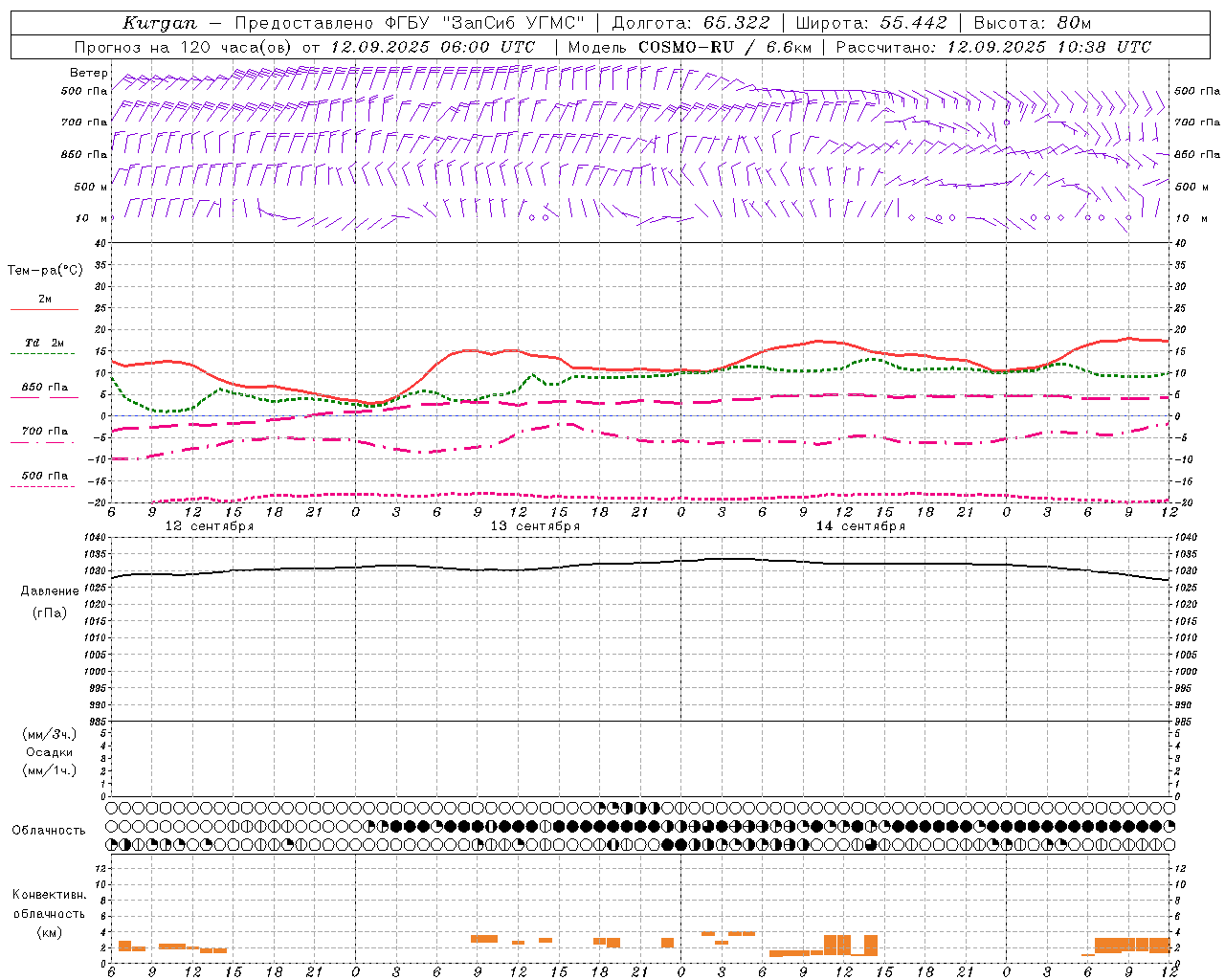Viewport: 1225px width, 980px height.
Task: Click the "Прогноз на 120 часа(ов)" header text
Action: click(184, 47)
